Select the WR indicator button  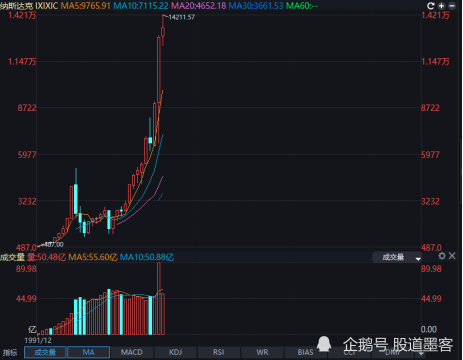point(262,352)
